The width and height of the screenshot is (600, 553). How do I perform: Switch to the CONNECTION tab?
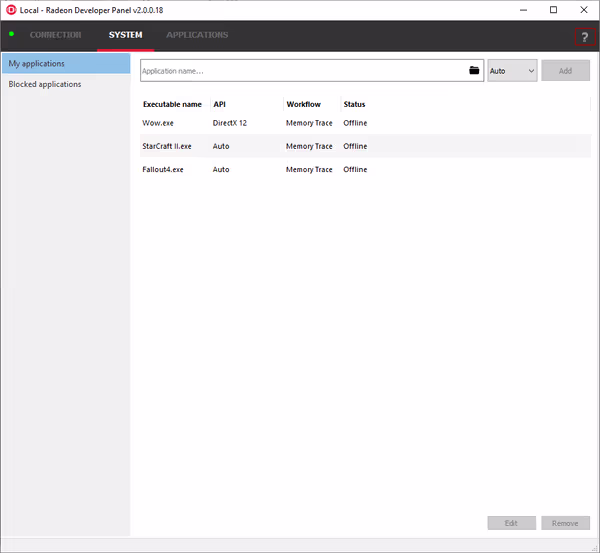coord(55,35)
